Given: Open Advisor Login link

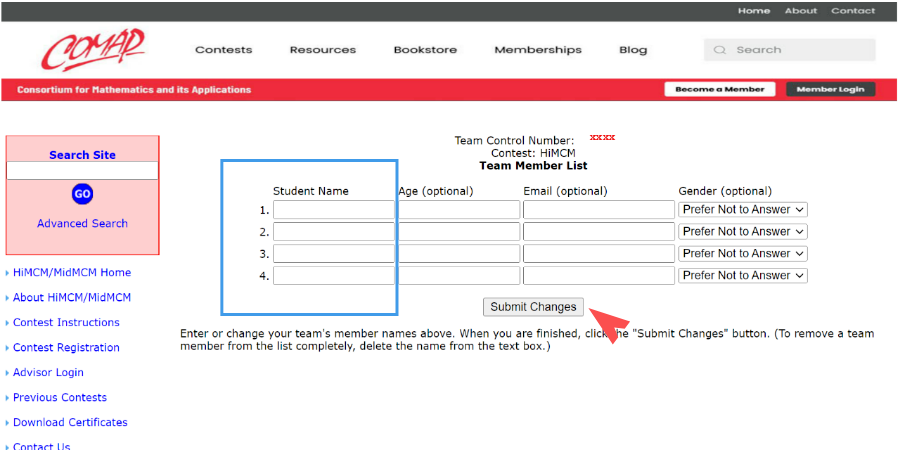Looking at the screenshot, I should pos(48,373).
